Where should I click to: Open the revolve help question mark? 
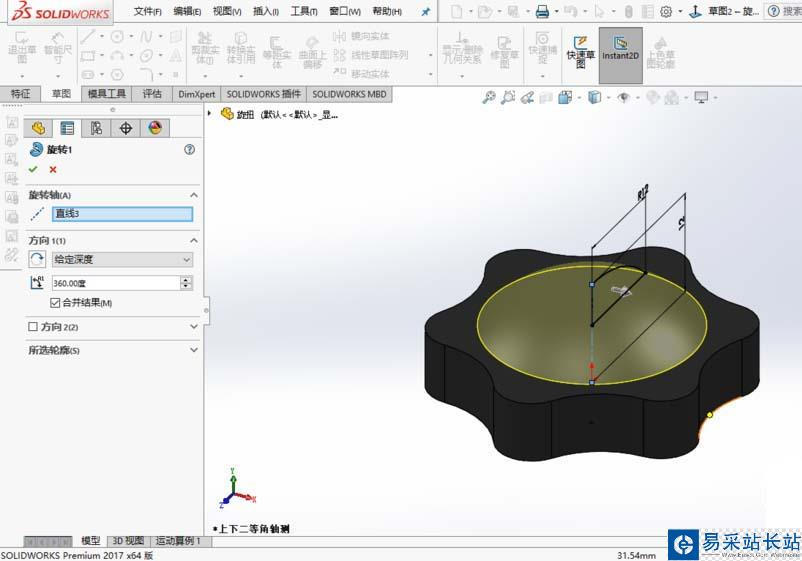point(189,149)
